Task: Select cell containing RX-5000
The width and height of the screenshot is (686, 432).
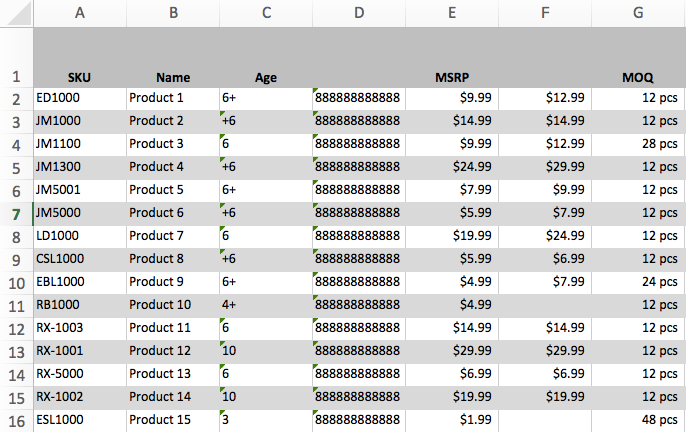Action: (x=79, y=374)
